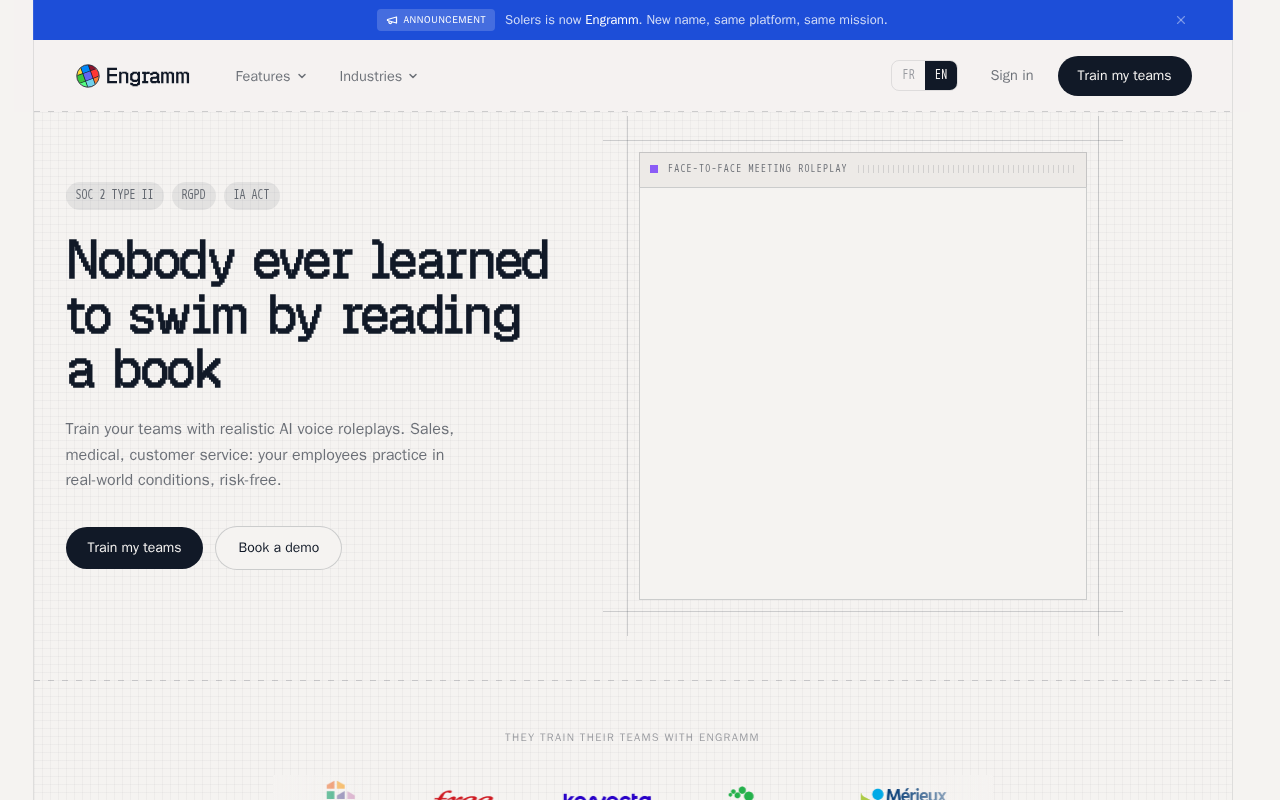Open the Sign in link
The height and width of the screenshot is (800, 1280).
pyautogui.click(x=1012, y=76)
